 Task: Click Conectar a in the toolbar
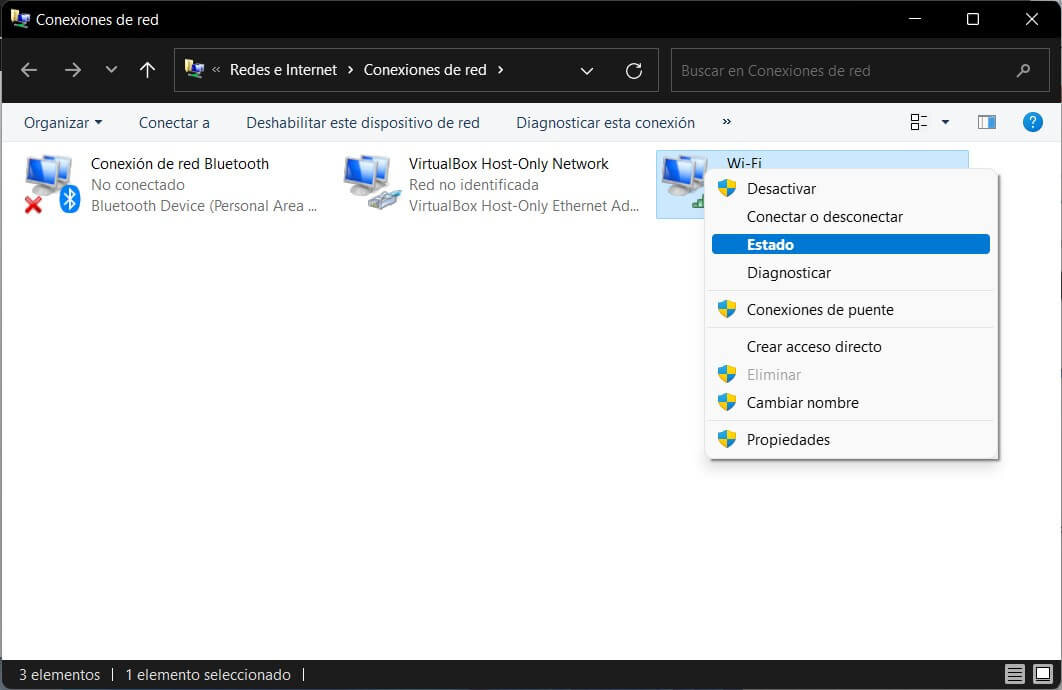click(174, 123)
